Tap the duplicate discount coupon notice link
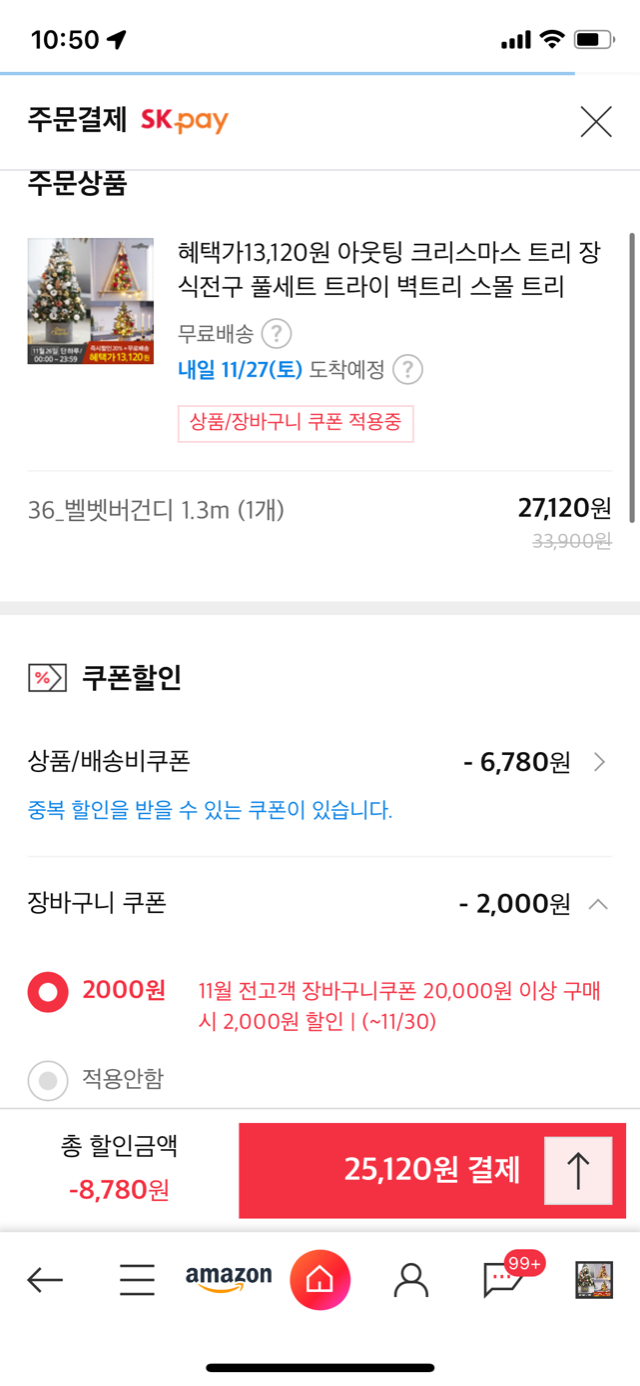Screen dimensions: 640x1386 coord(210,810)
